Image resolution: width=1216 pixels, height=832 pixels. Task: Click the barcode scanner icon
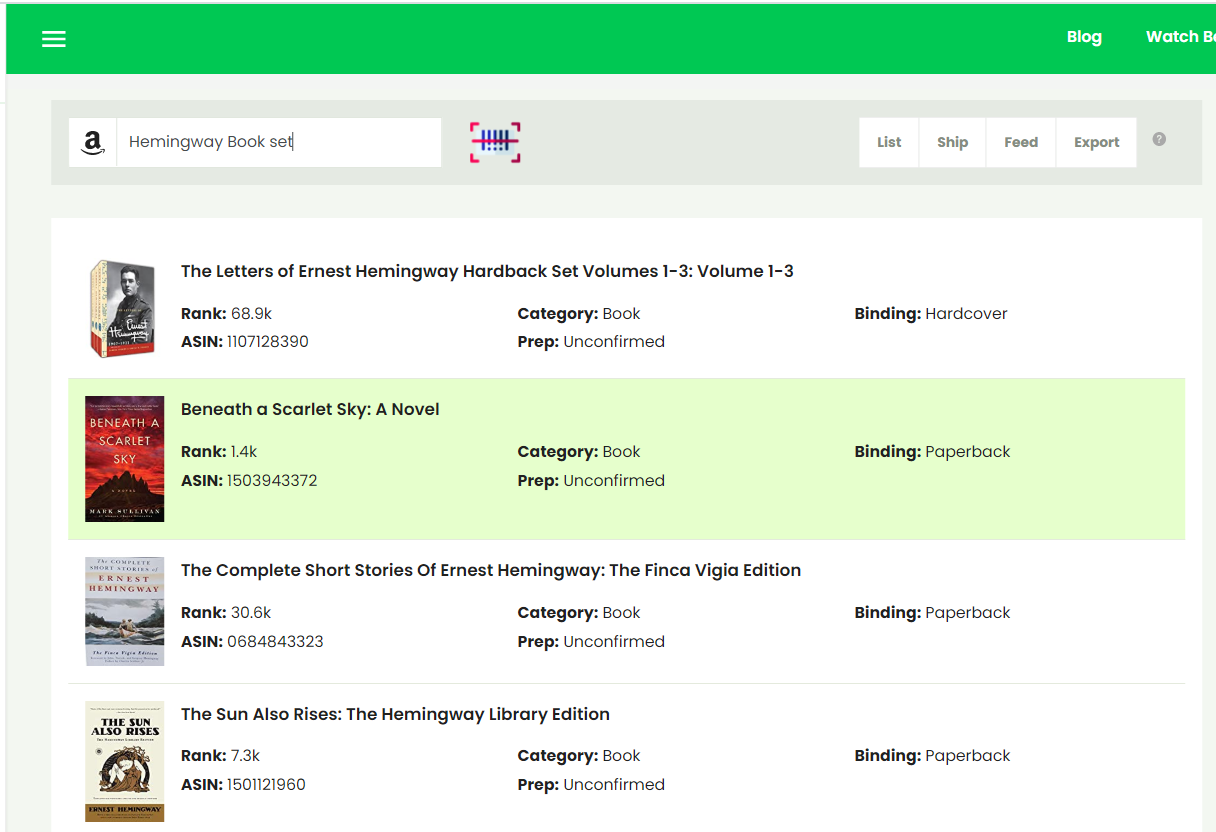(495, 142)
